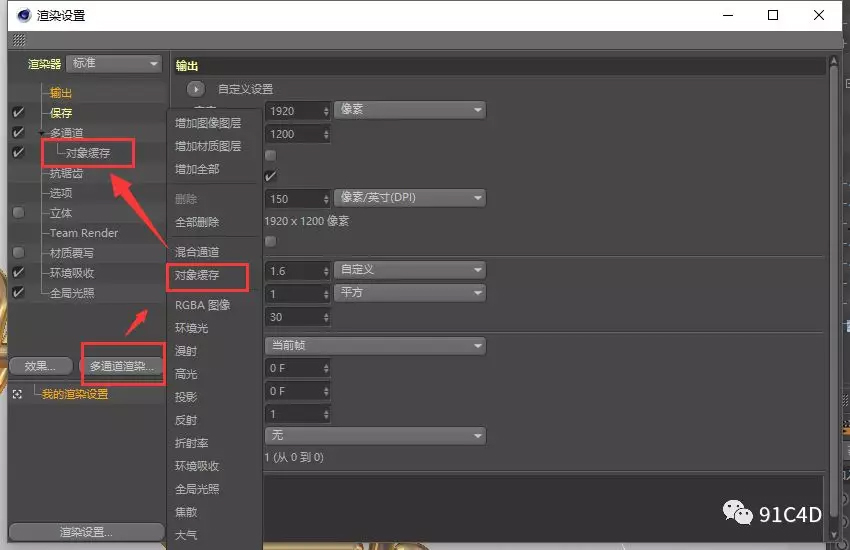Toggle the 保存 checkbox
The width and height of the screenshot is (850, 550).
tap(18, 113)
